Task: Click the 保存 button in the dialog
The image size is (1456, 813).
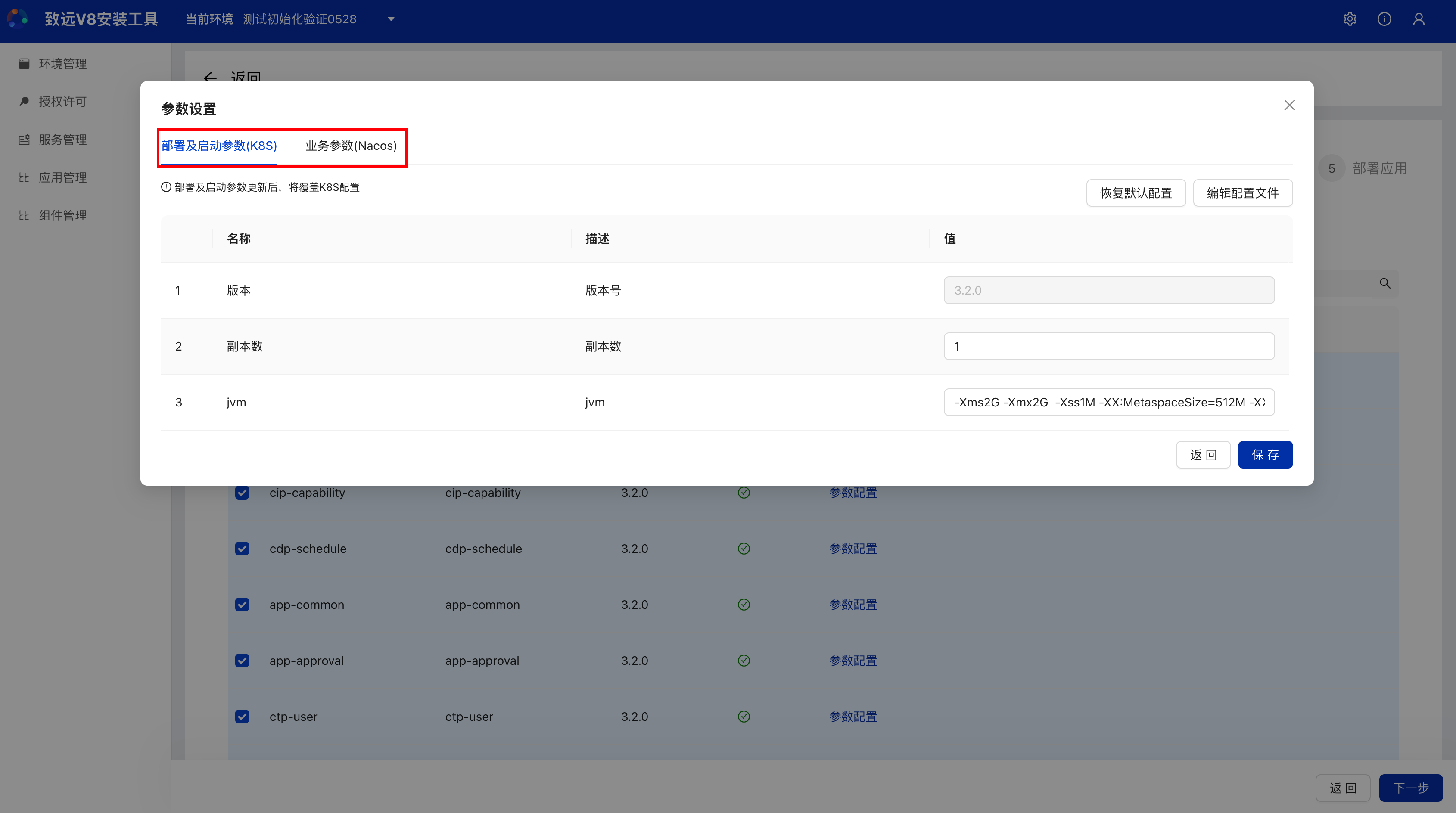Action: pos(1265,455)
